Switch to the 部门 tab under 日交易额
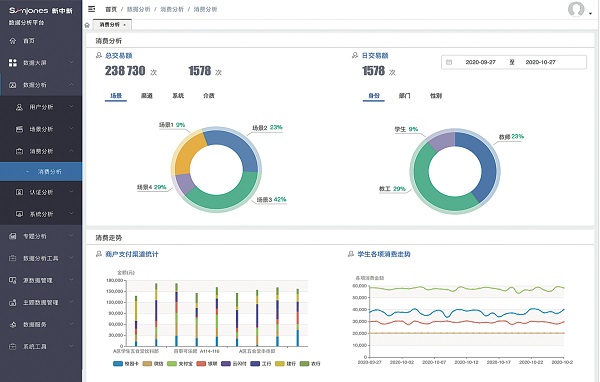 tap(404, 96)
